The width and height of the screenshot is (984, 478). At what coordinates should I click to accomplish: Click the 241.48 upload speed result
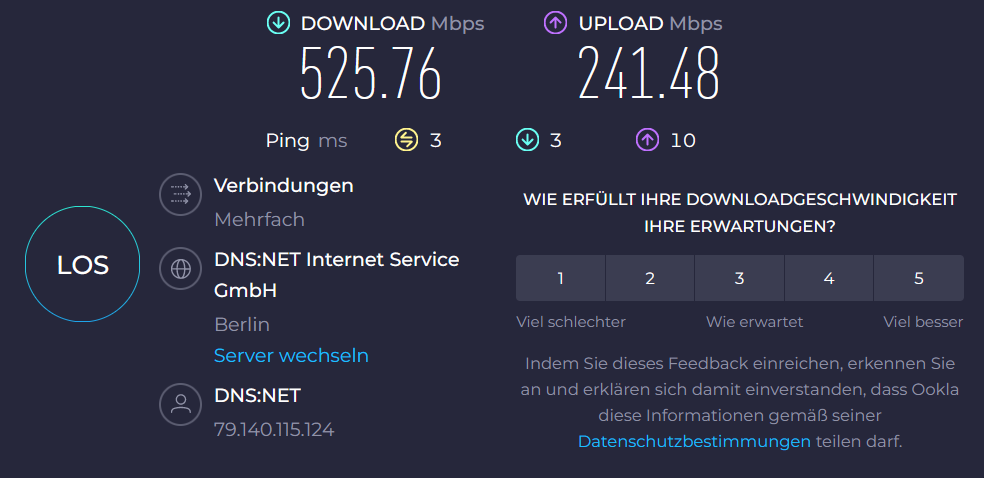(x=648, y=73)
